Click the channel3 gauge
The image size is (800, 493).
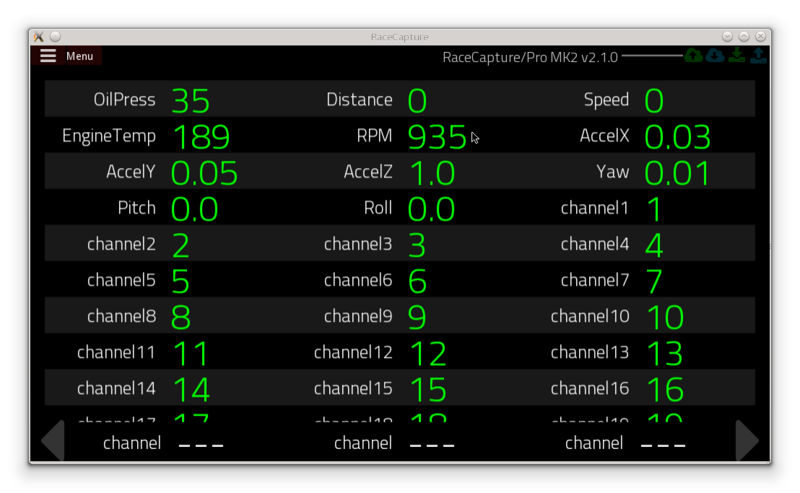[x=400, y=244]
